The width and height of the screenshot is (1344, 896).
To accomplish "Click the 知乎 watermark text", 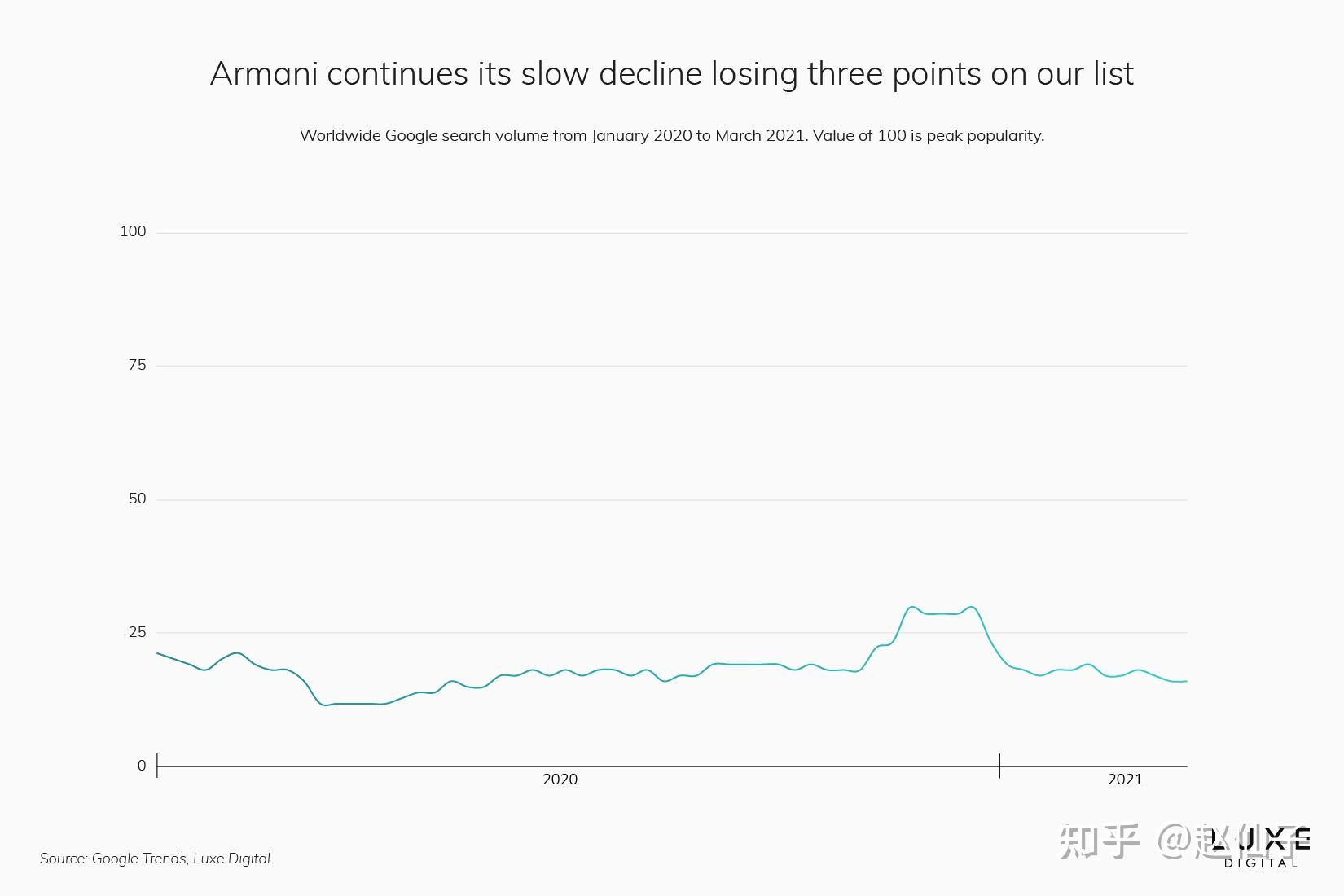I will coord(1099,841).
